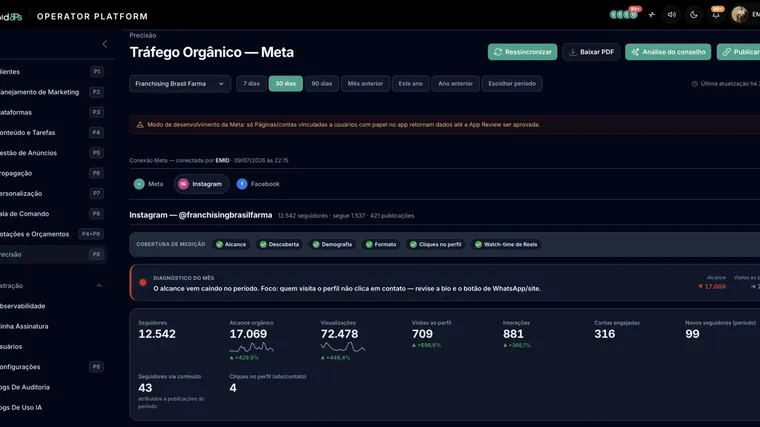Open Planejamento de Marketing in sidebar

[x=52, y=92]
